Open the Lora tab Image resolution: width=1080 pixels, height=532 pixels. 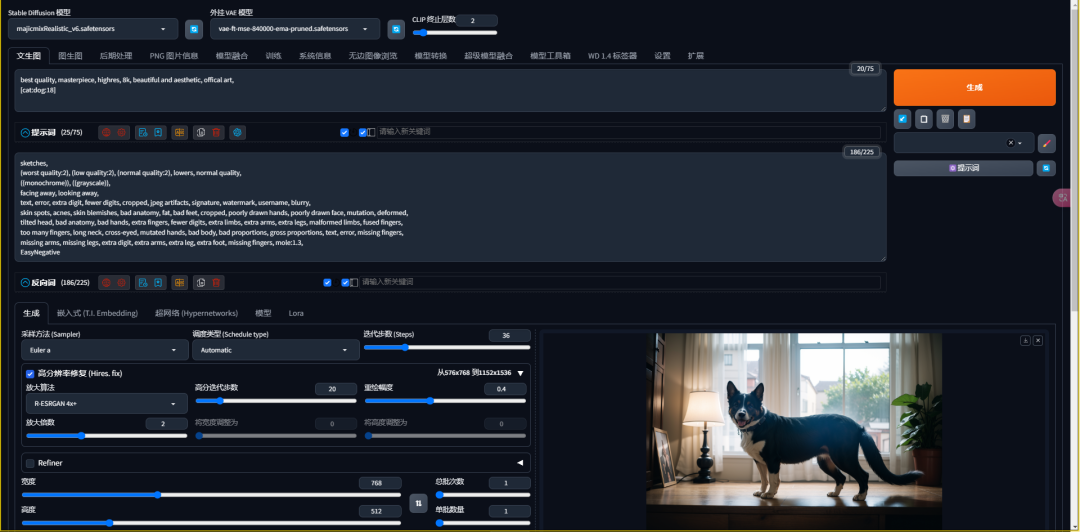tap(296, 313)
